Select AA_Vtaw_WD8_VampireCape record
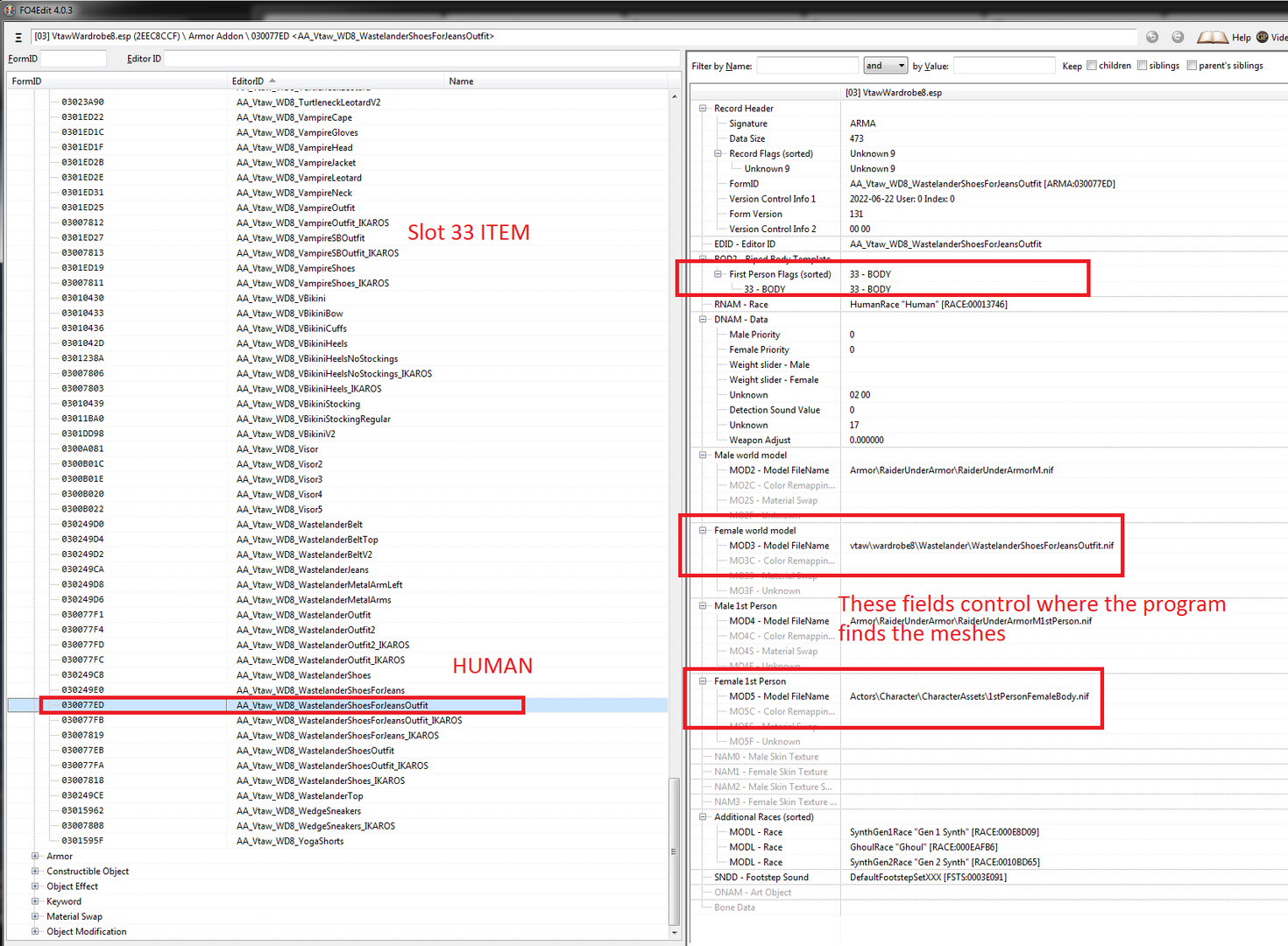 [294, 117]
